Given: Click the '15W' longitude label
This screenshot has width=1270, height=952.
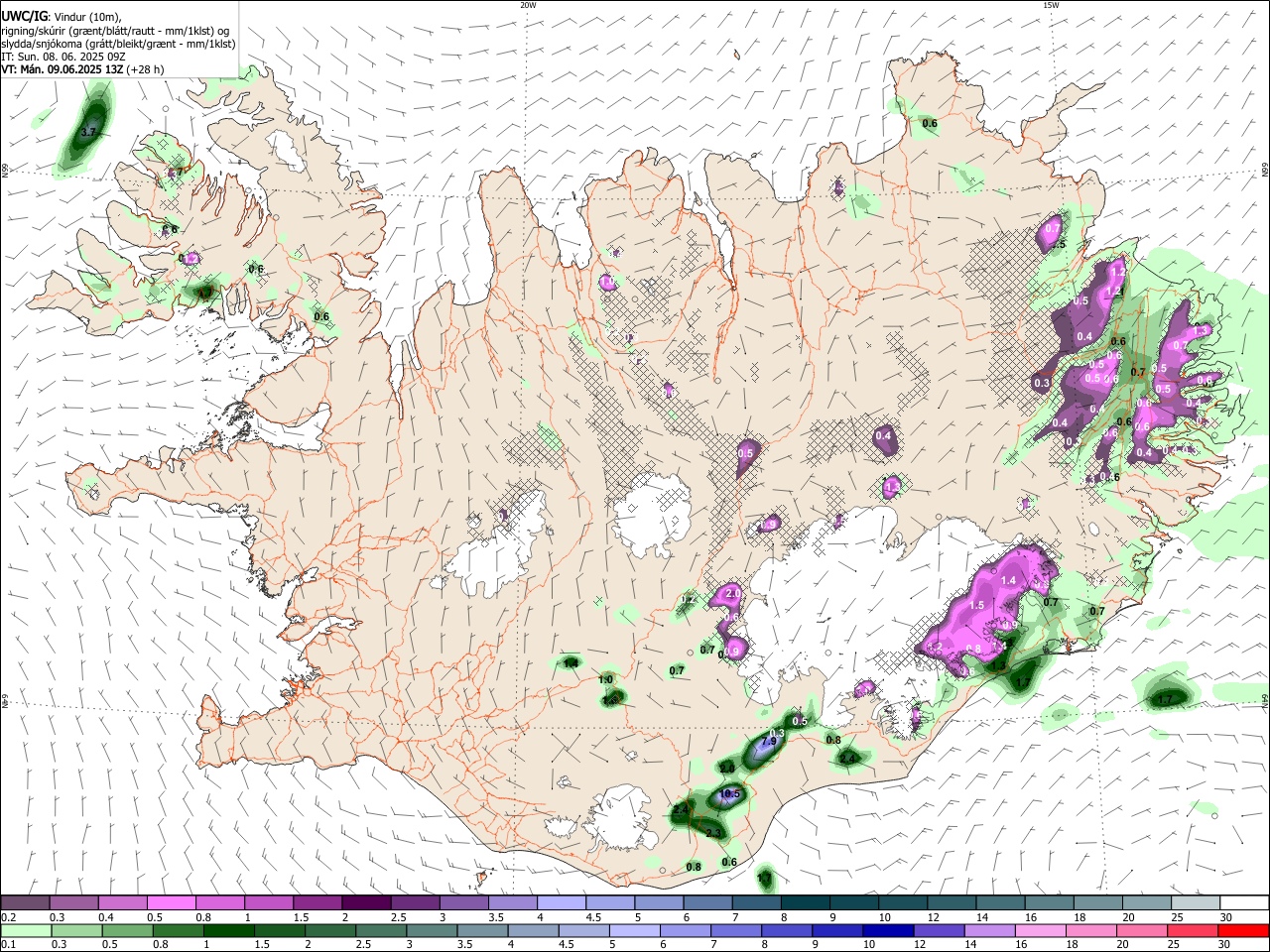Looking at the screenshot, I should coord(1051,5).
